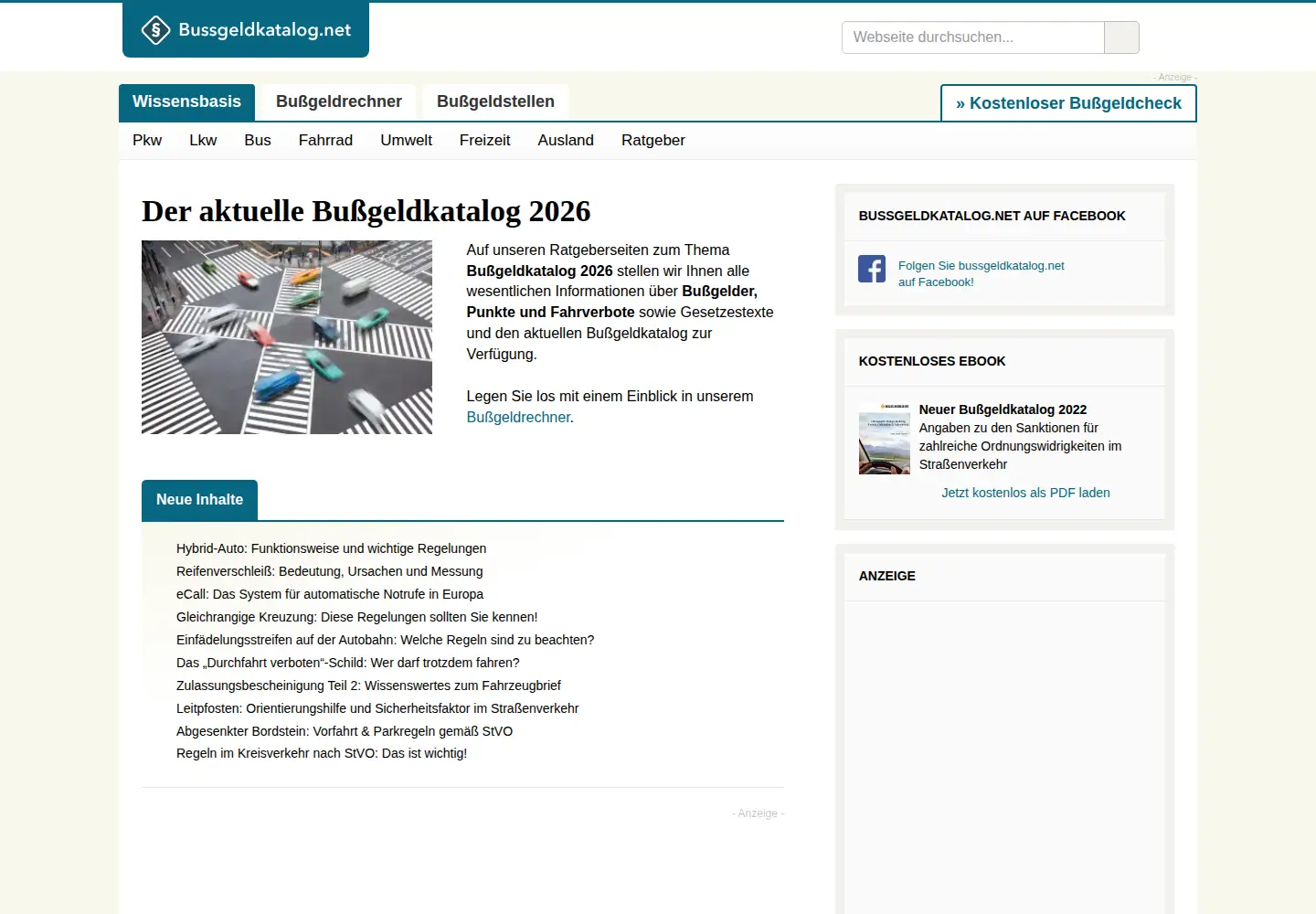Focus the Webseite durchsuchen search field
The width and height of the screenshot is (1316, 914).
[972, 37]
